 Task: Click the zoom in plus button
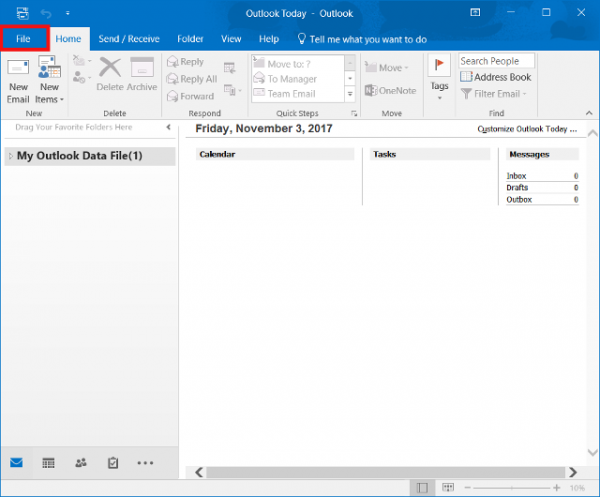(557, 488)
